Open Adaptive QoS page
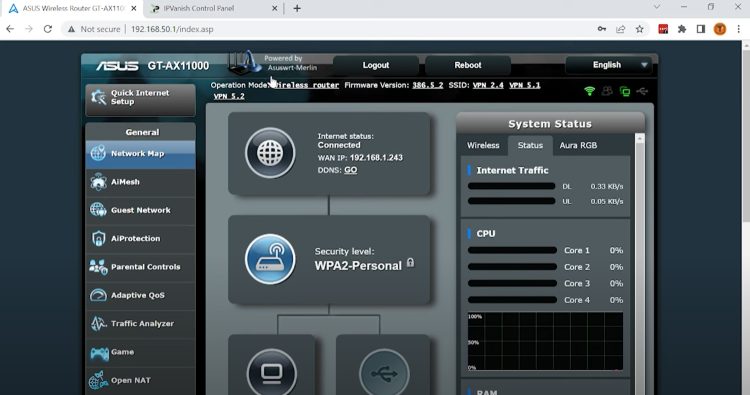 pyautogui.click(x=140, y=295)
